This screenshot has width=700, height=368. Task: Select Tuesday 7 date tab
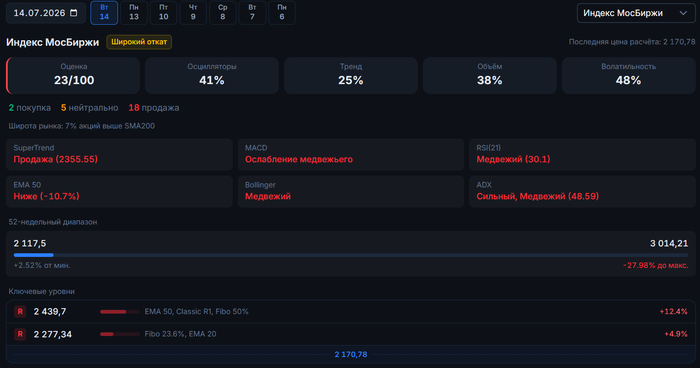(252, 13)
